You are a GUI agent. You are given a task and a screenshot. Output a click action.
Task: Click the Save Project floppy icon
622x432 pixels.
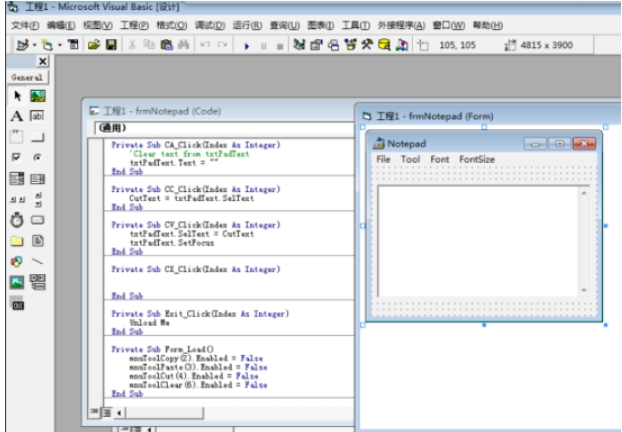(111, 44)
